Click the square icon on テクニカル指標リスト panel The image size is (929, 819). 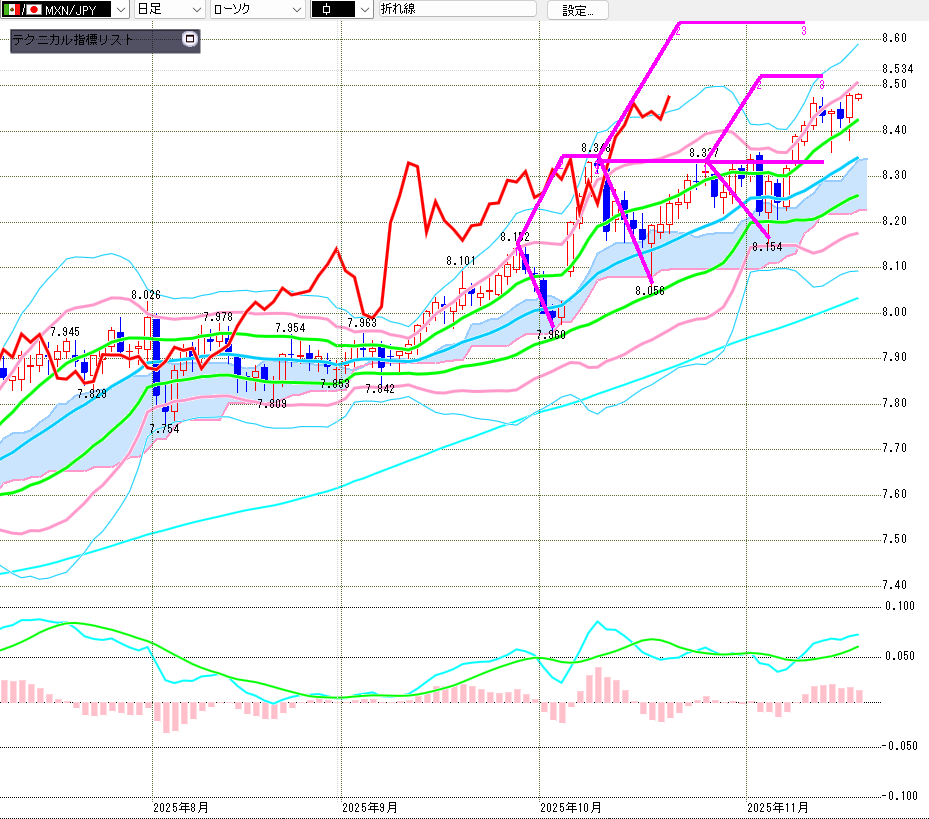tap(189, 40)
